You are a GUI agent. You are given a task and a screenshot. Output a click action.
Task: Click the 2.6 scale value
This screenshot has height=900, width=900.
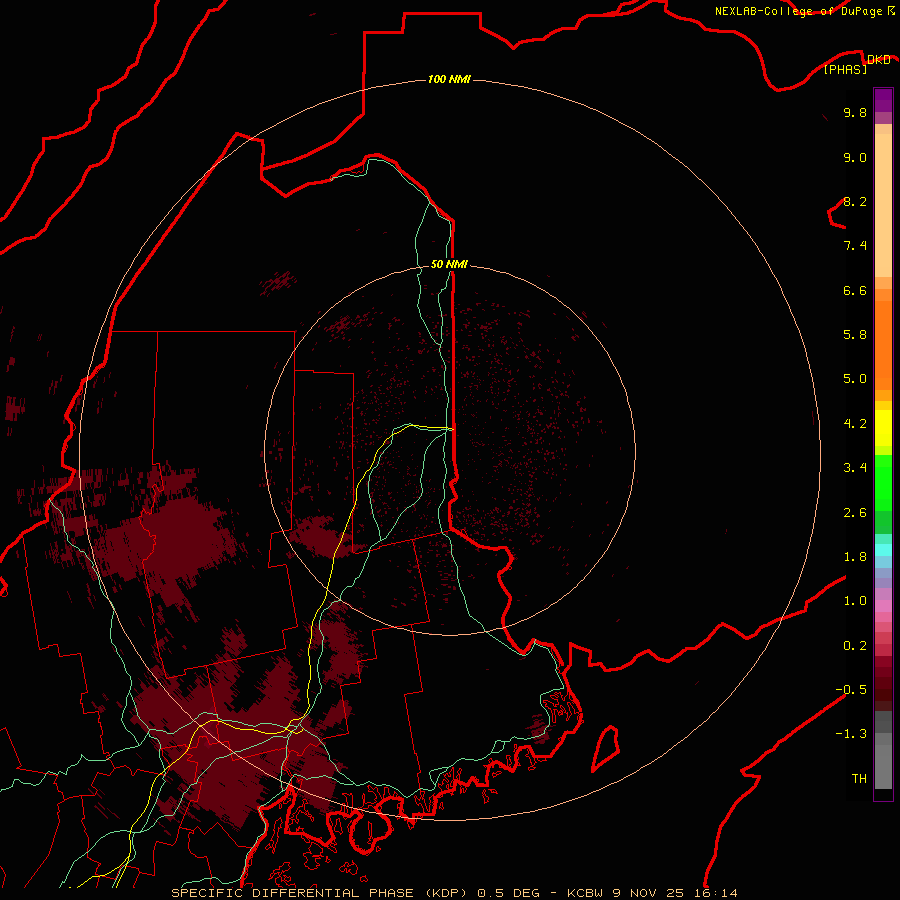855,513
